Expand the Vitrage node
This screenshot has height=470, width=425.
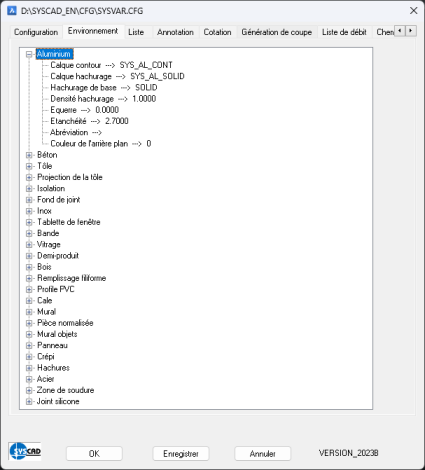coord(29,245)
